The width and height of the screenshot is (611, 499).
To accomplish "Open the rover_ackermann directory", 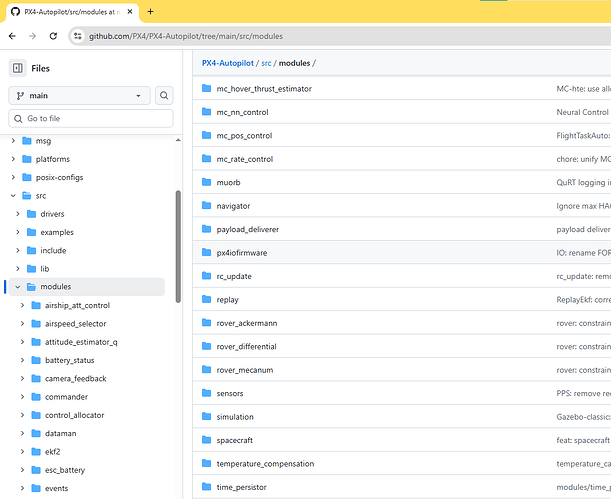I will pyautogui.click(x=246, y=323).
